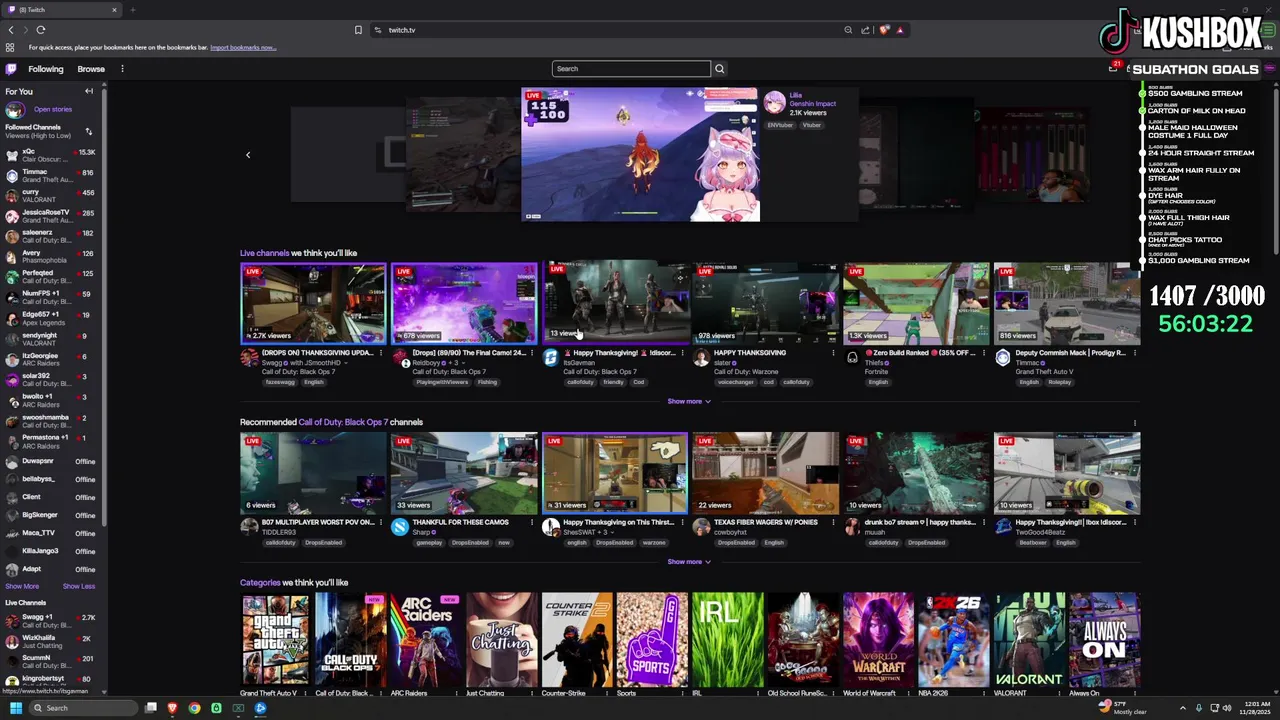Screen dimensions: 1280x720
Task: Click the zoom magnifier icon in address bar
Action: click(848, 30)
